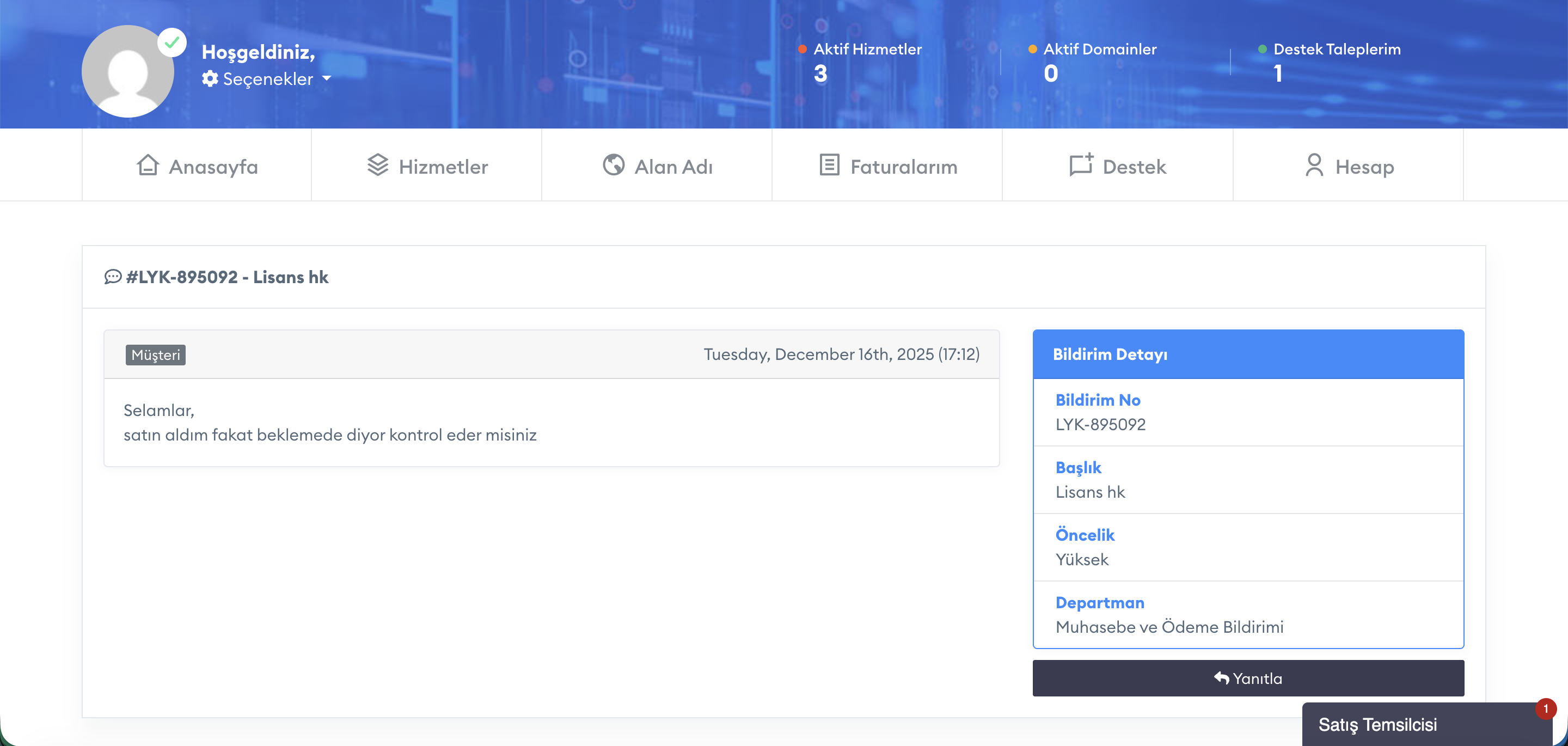Click the Bildirim Detayı panel header
Image resolution: width=1568 pixels, height=746 pixels.
[1248, 354]
